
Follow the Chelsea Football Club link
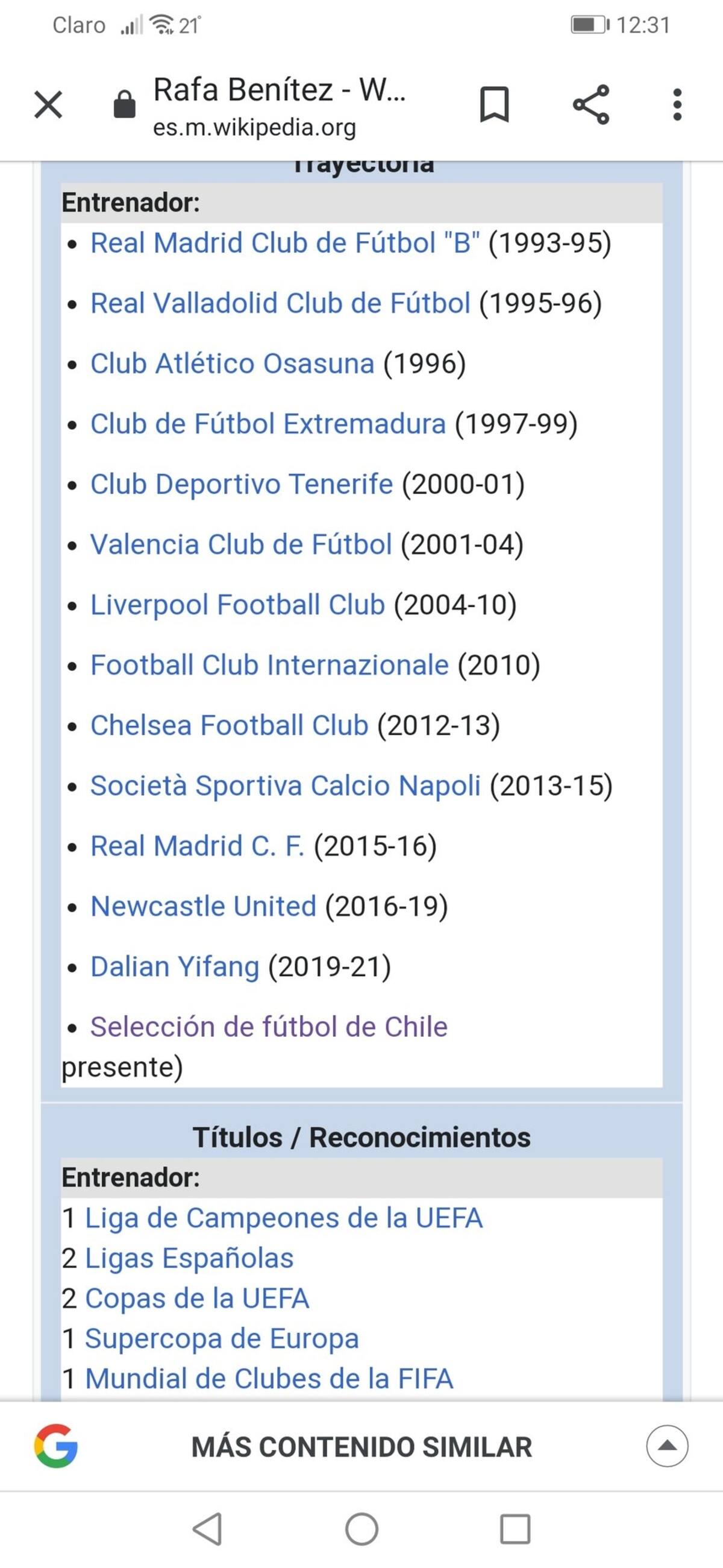230,725
